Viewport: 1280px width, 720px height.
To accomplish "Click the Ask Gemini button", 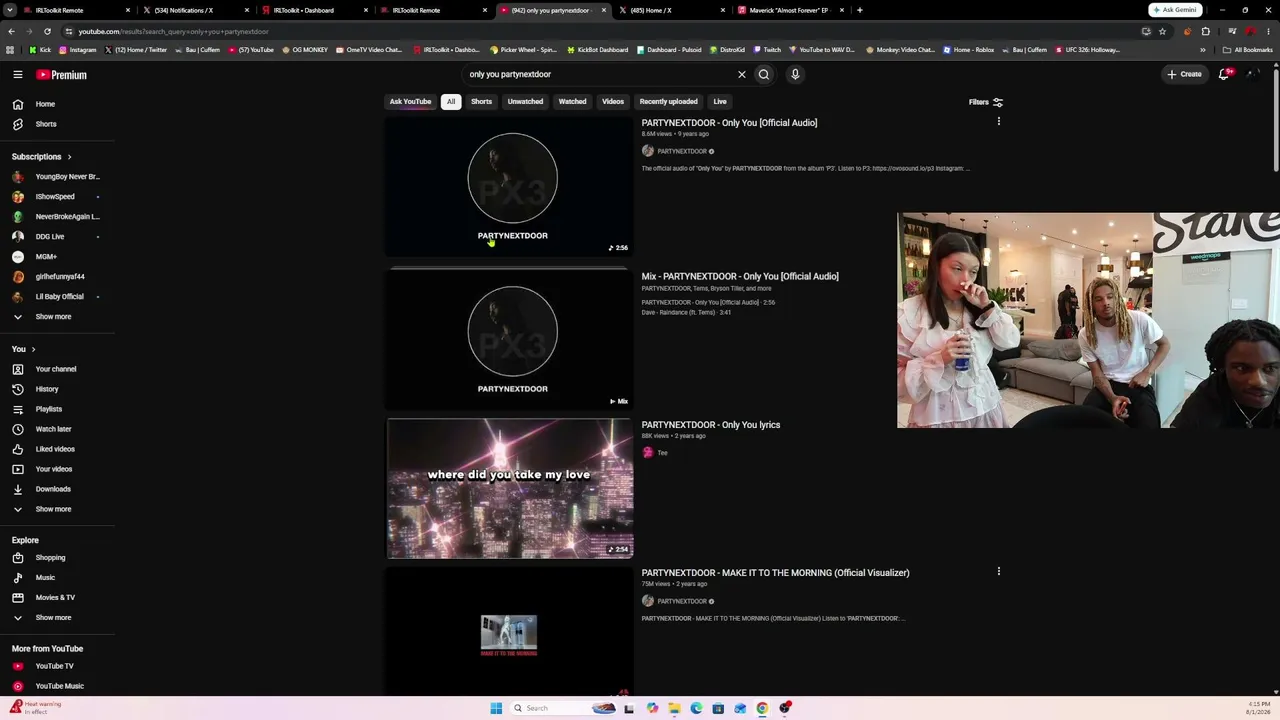I will (1175, 10).
